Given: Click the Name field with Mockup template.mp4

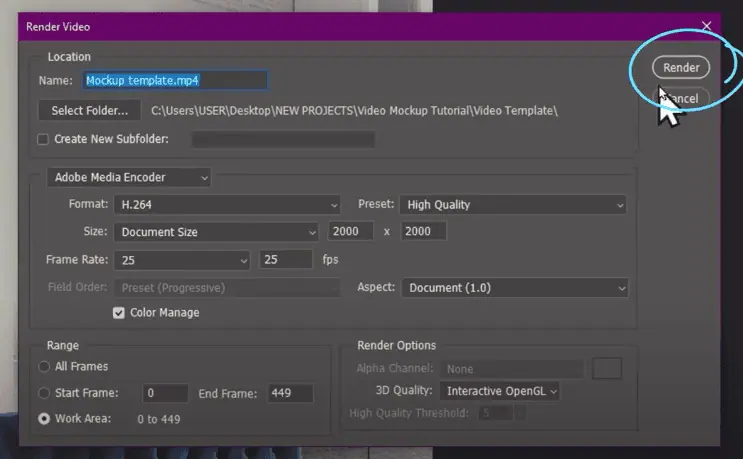Looking at the screenshot, I should [174, 80].
